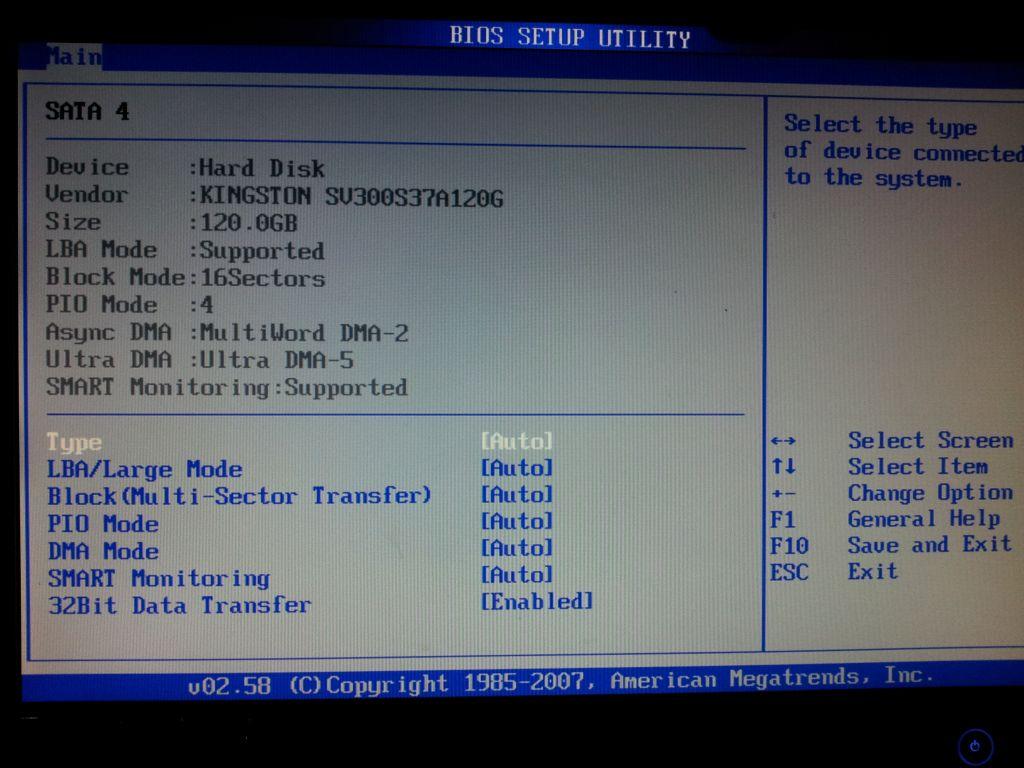Select the 32Bit Data Transfer label

[x=180, y=605]
